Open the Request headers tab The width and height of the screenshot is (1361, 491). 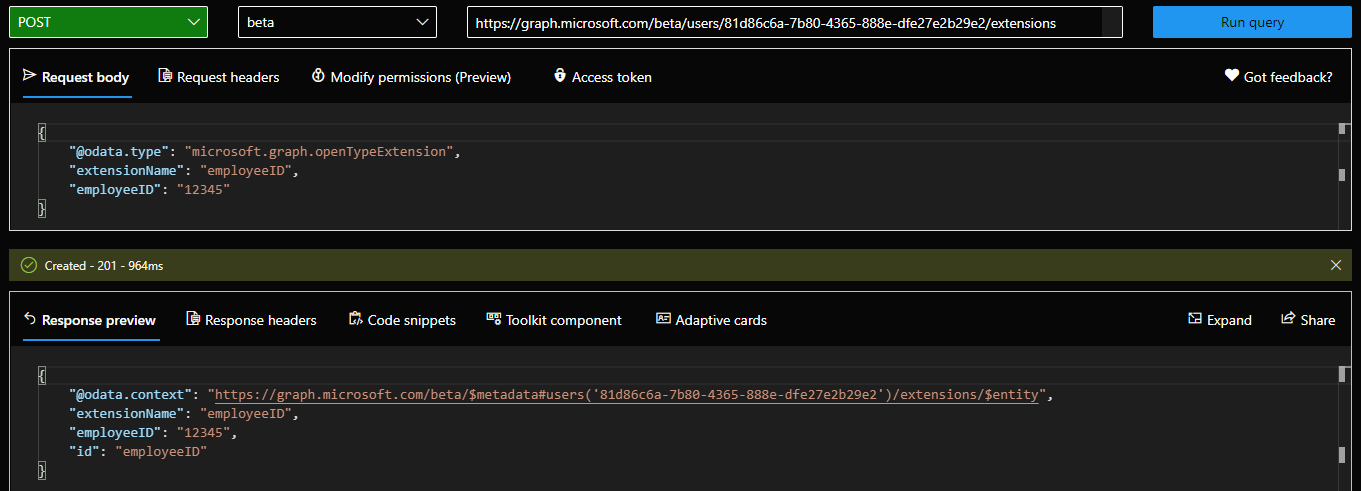coord(218,77)
